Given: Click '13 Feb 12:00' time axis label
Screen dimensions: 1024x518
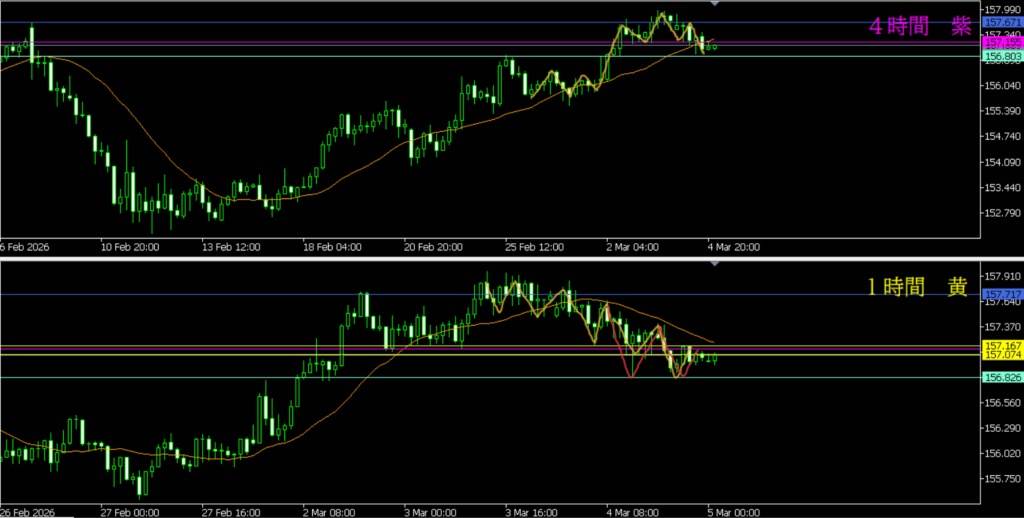Looking at the screenshot, I should (x=231, y=247).
